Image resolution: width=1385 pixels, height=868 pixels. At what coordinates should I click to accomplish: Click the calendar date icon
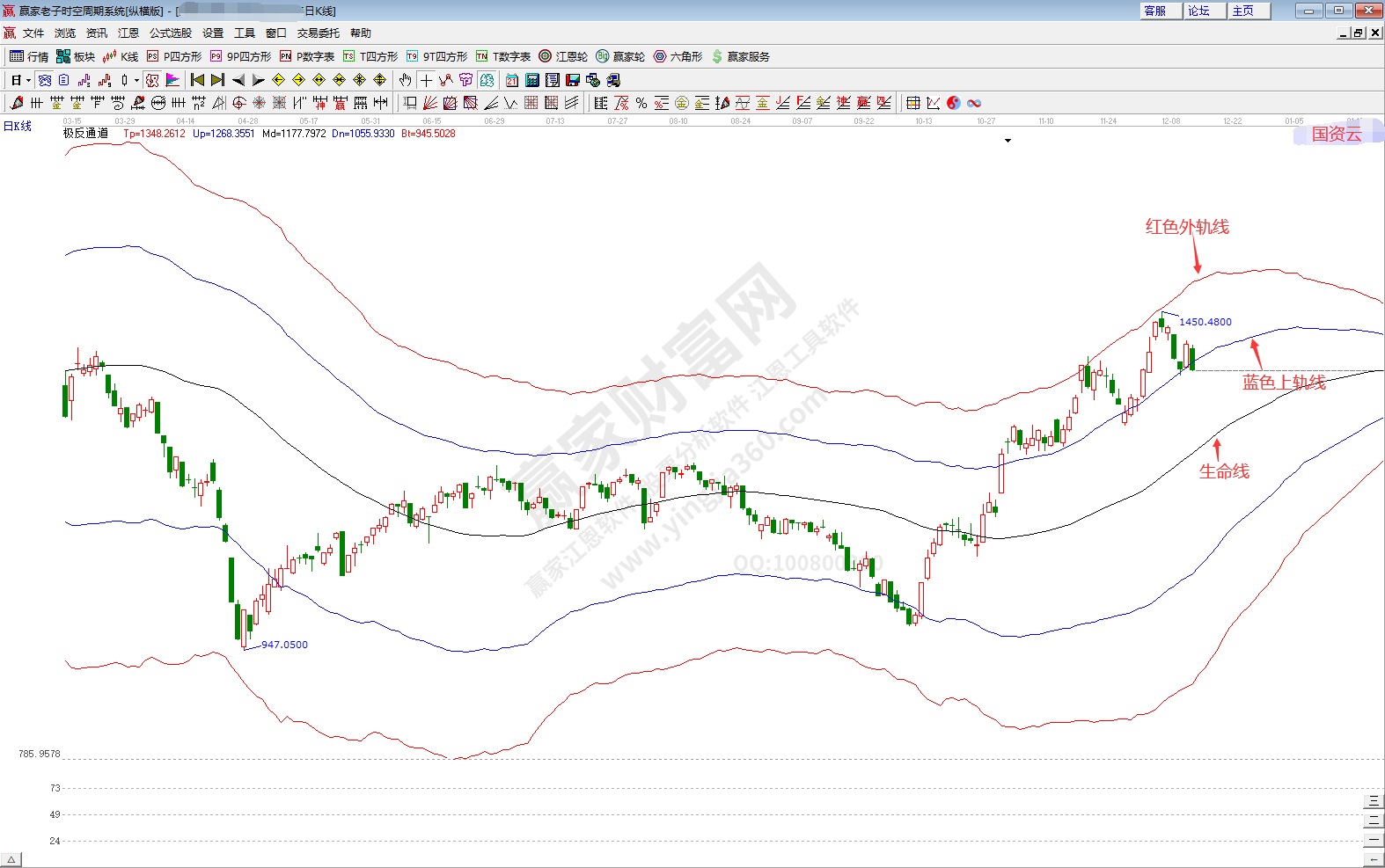click(x=512, y=80)
